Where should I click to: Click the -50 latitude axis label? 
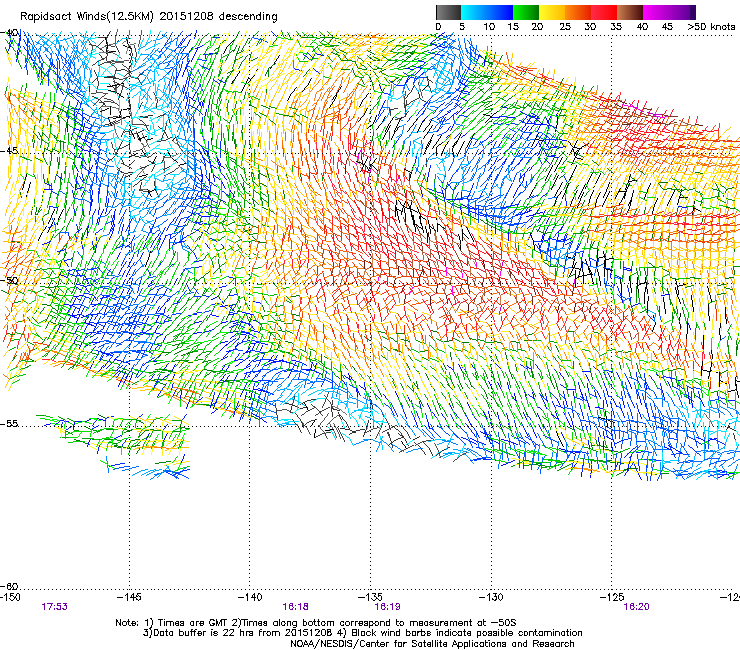10,281
